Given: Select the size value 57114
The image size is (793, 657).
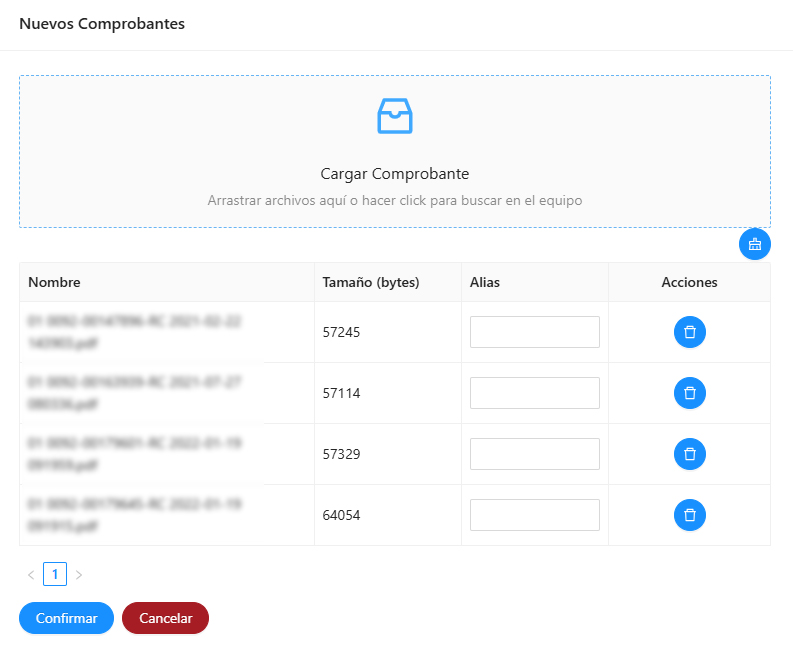Looking at the screenshot, I should click(341, 393).
